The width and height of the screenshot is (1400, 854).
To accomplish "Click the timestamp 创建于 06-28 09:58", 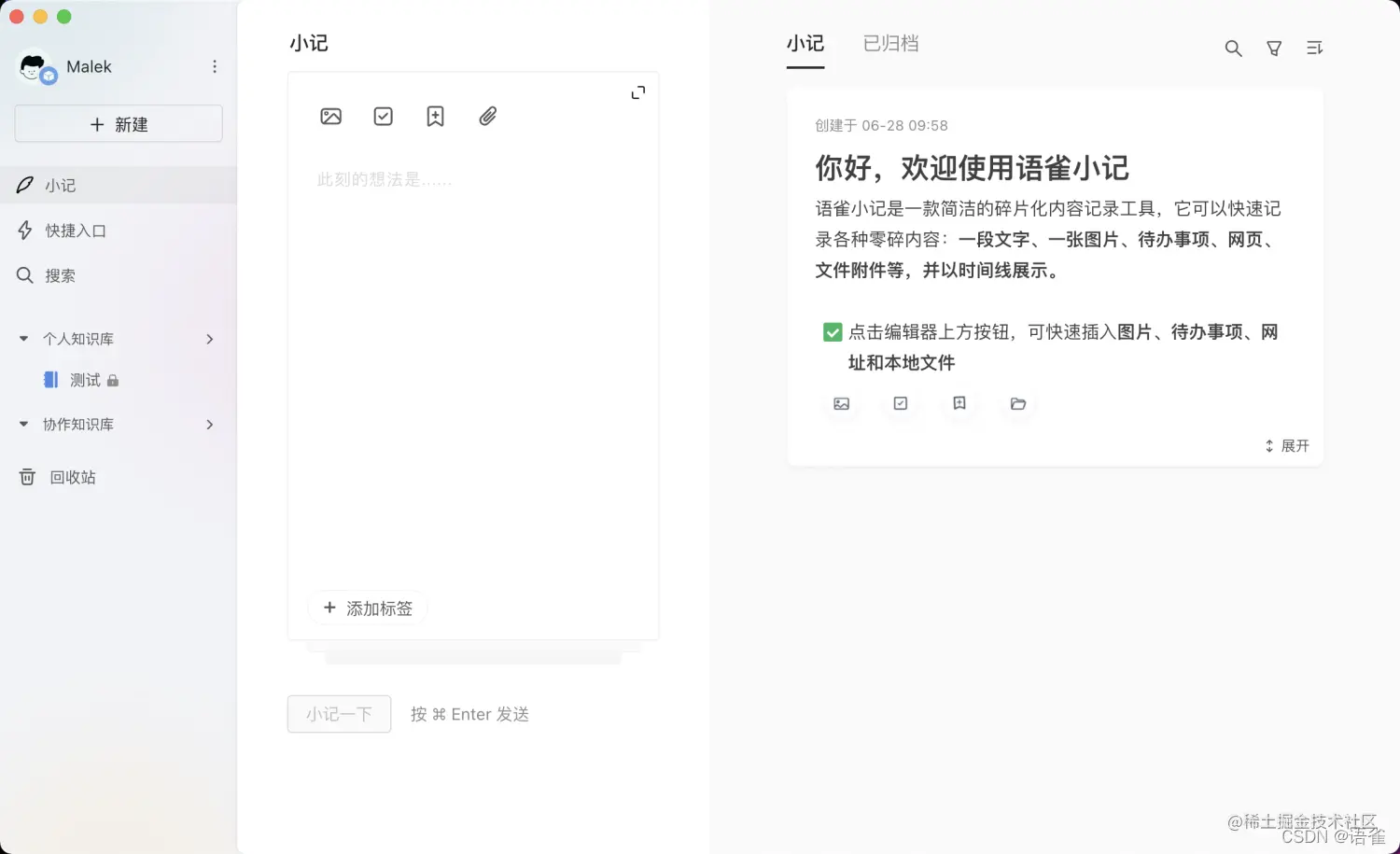I will [881, 125].
